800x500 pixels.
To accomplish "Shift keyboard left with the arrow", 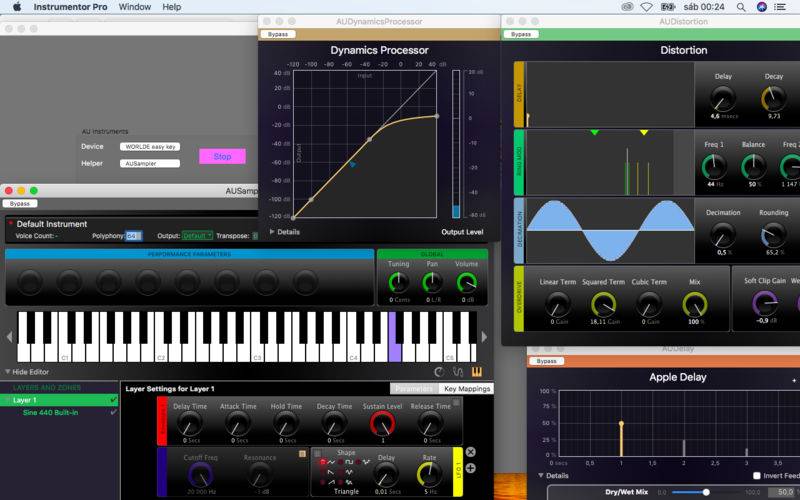I will point(9,337).
